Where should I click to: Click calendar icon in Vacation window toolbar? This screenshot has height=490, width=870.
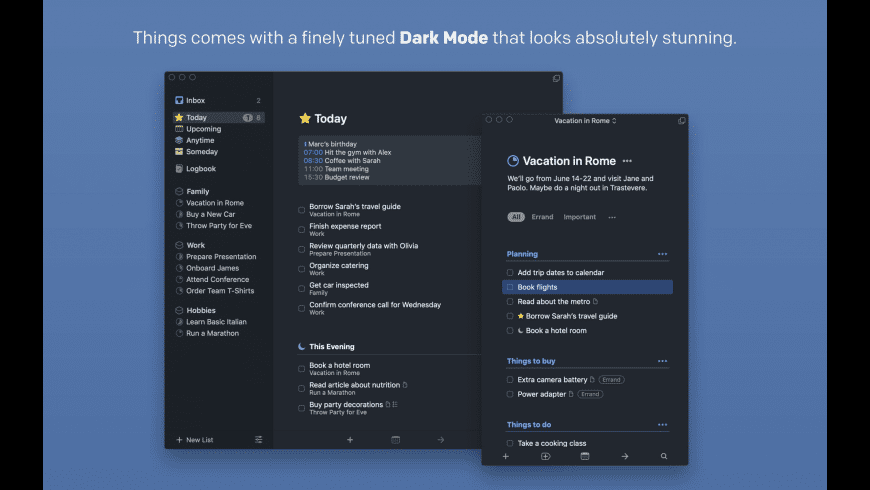585,456
